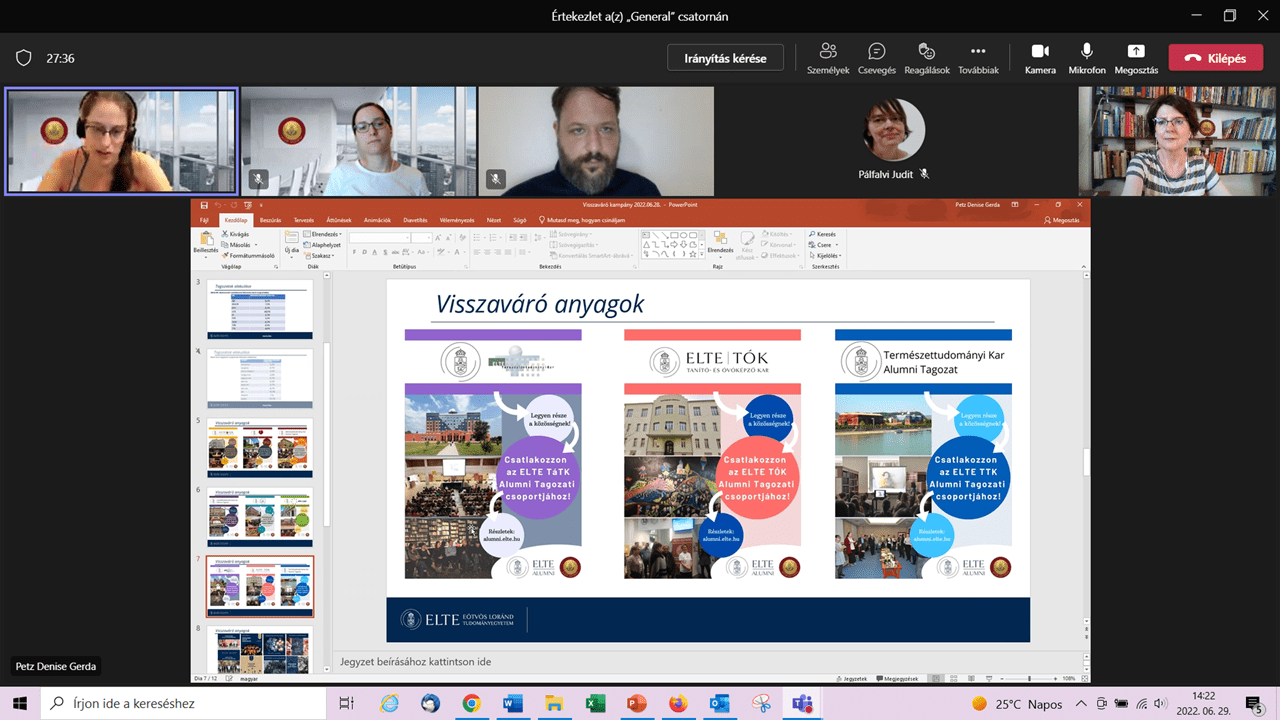Switch to the Diavetítés ribbon tab
The image size is (1280, 720).
(x=416, y=220)
